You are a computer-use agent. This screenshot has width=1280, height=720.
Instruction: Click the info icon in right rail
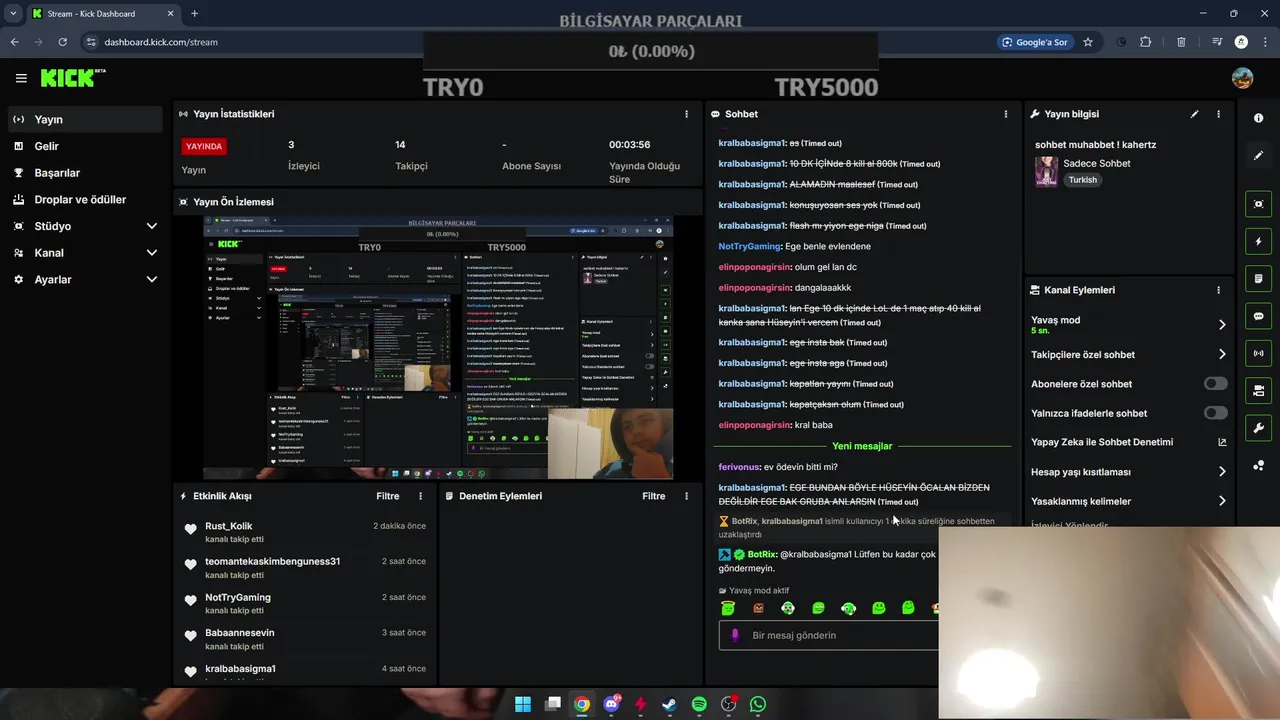pos(1258,118)
